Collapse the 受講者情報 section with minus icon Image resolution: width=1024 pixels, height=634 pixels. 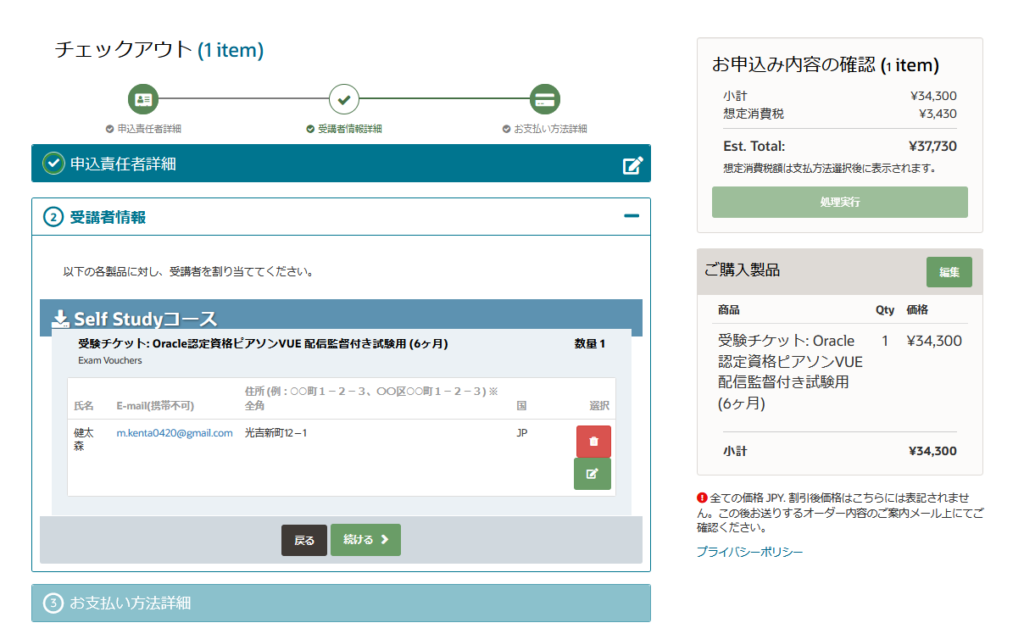[x=631, y=216]
